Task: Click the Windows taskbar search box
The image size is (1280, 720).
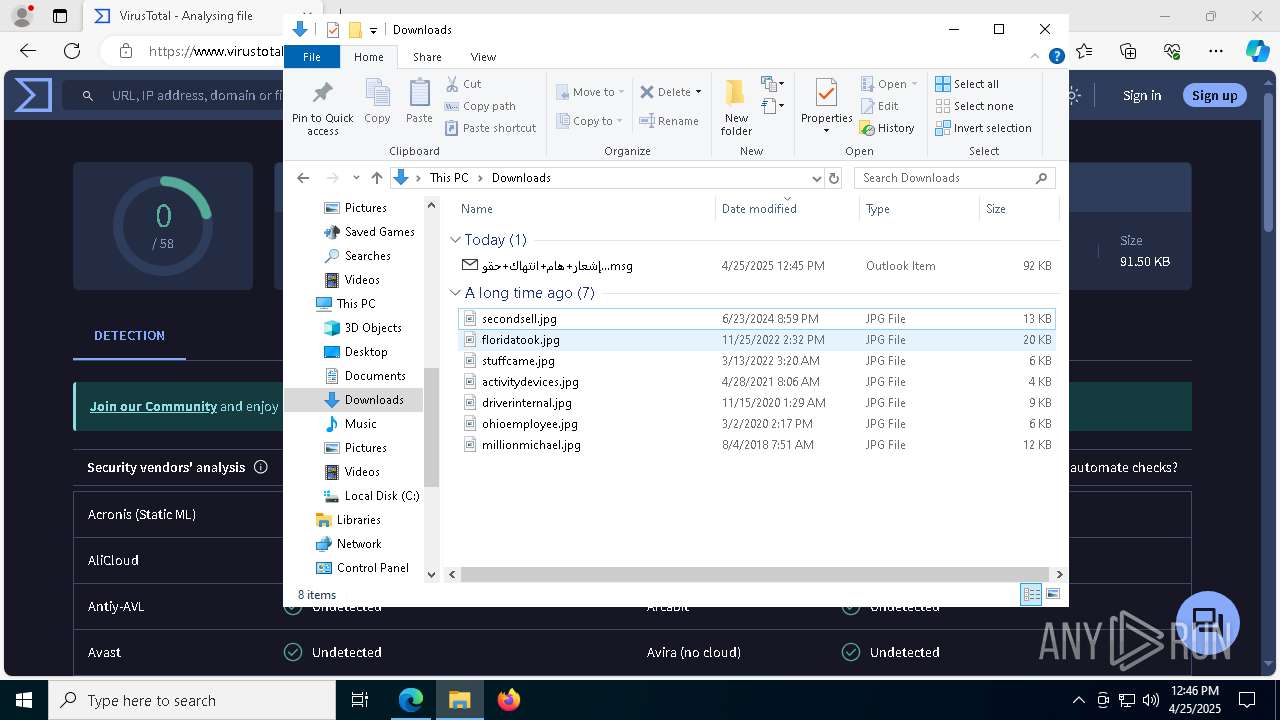Action: coord(192,700)
